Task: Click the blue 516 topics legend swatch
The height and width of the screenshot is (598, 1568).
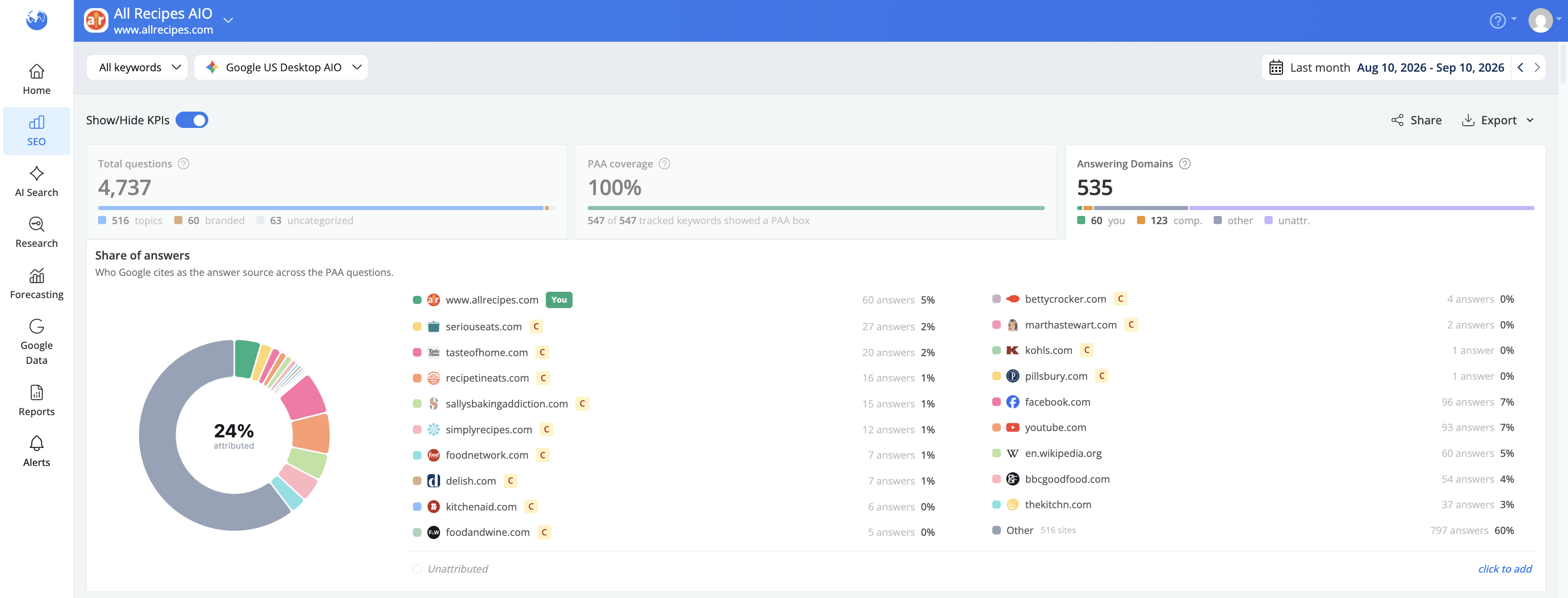Action: pyautogui.click(x=102, y=221)
